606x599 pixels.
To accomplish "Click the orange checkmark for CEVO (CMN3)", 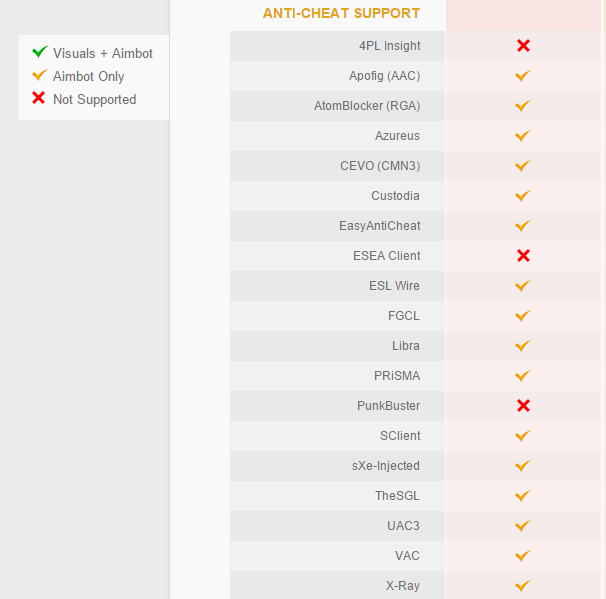I will click(522, 166).
